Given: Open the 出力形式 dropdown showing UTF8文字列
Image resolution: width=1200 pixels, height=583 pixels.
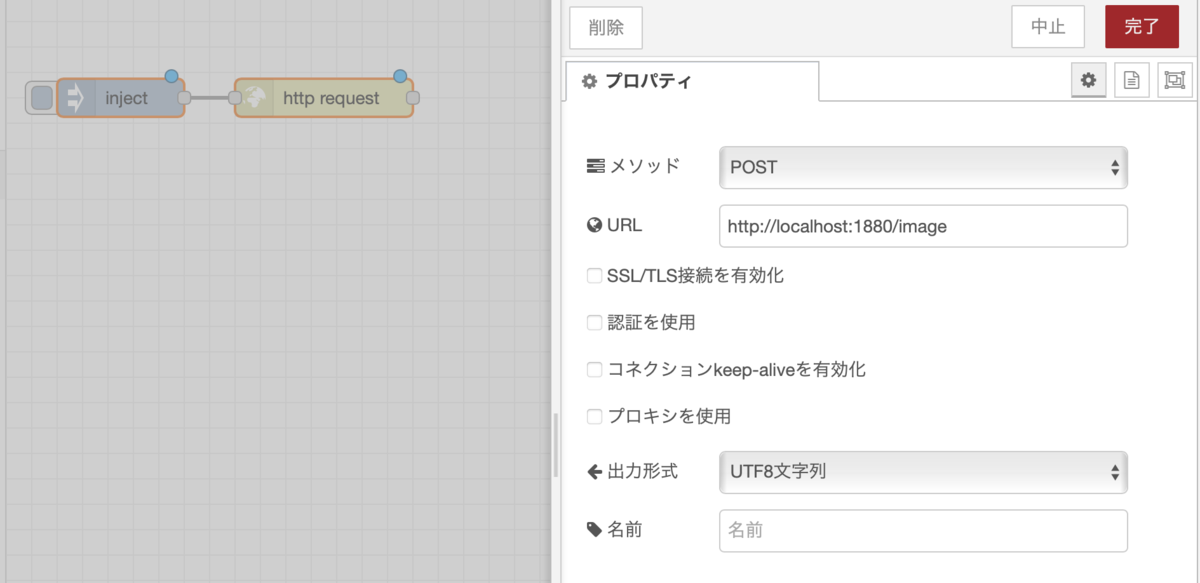Looking at the screenshot, I should [x=922, y=471].
